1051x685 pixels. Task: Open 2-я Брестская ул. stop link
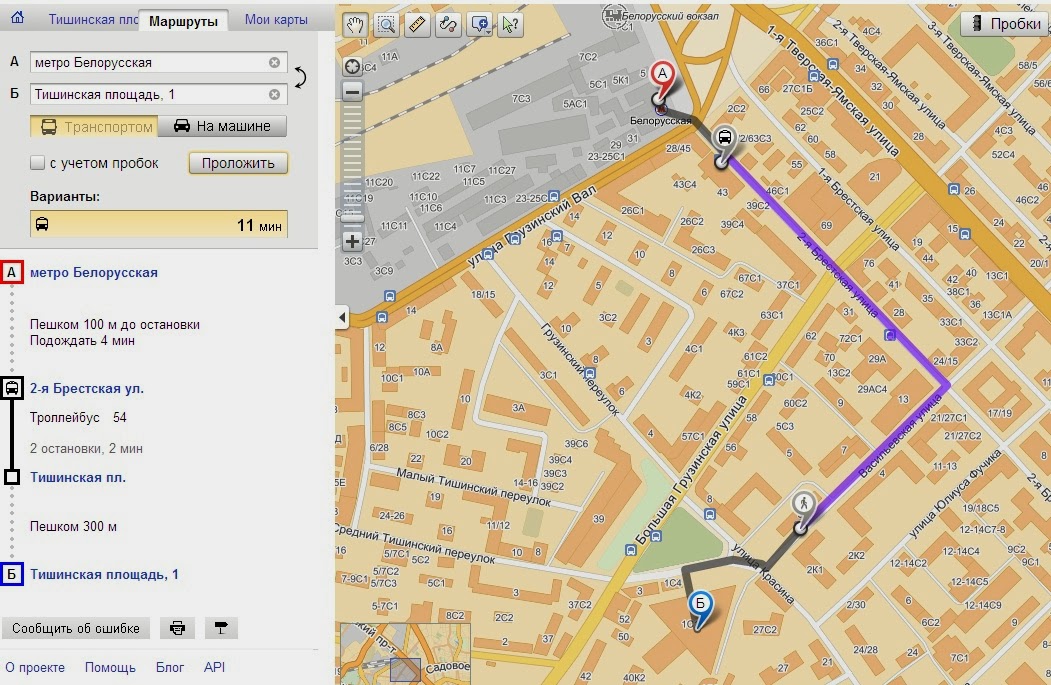(86, 388)
